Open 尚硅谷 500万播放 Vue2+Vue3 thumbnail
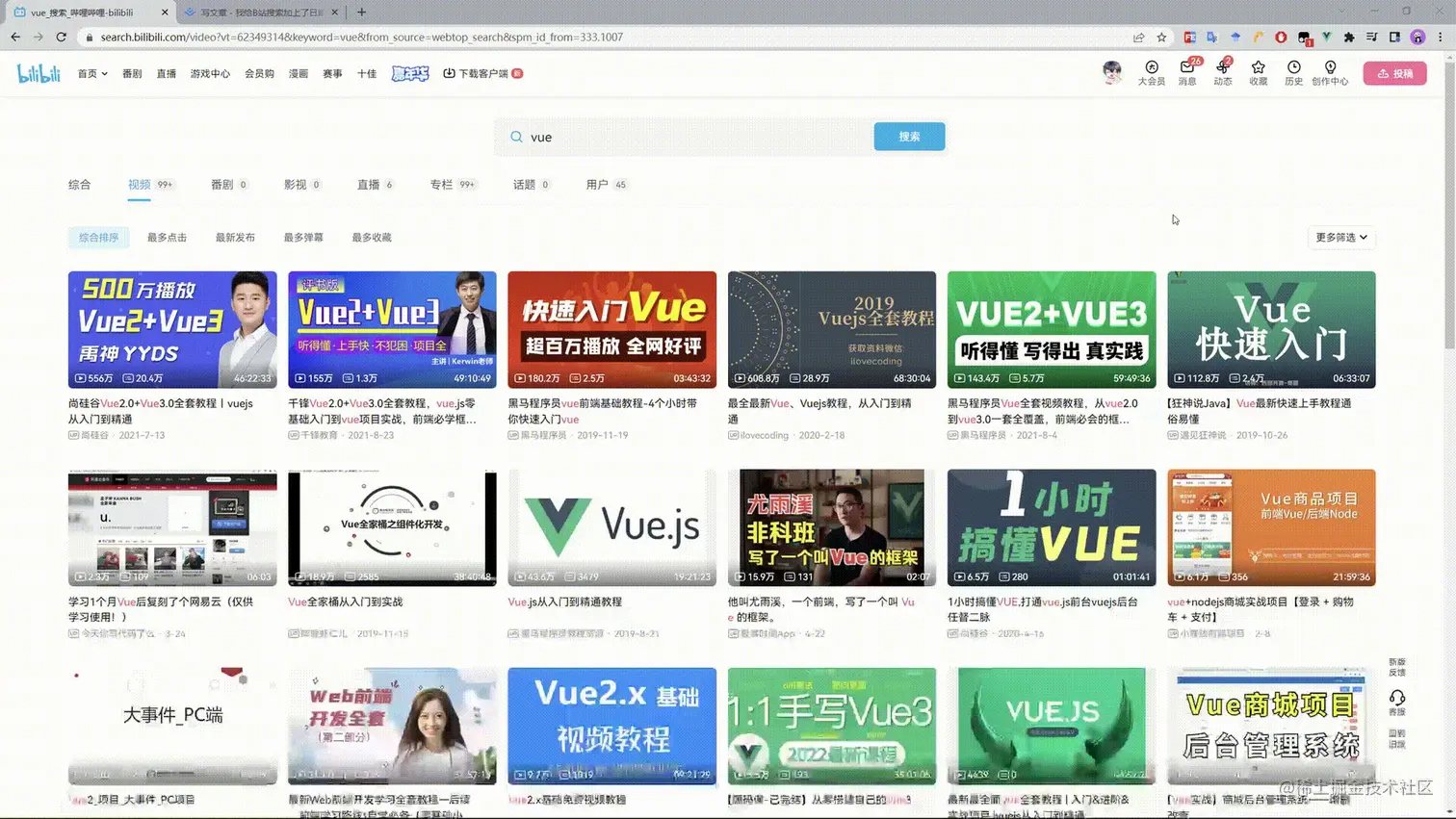The image size is (1456, 819). point(172,329)
